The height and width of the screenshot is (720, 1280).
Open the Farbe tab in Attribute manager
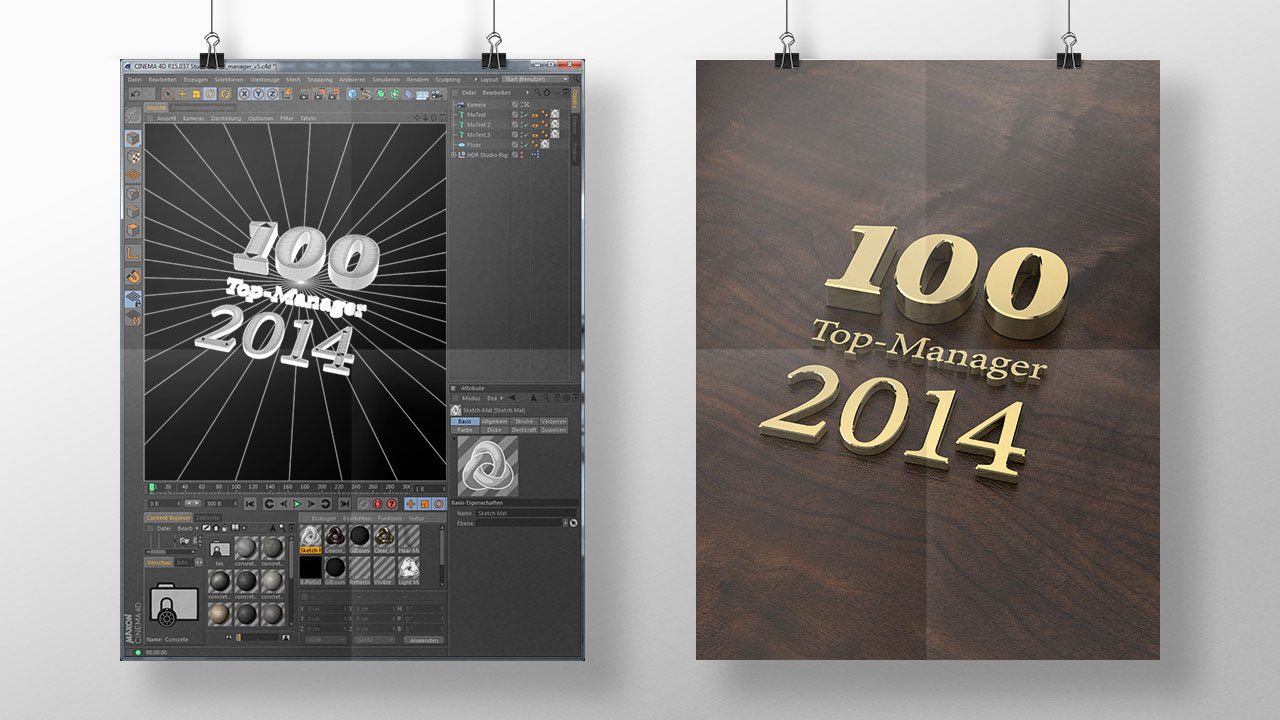click(x=465, y=430)
